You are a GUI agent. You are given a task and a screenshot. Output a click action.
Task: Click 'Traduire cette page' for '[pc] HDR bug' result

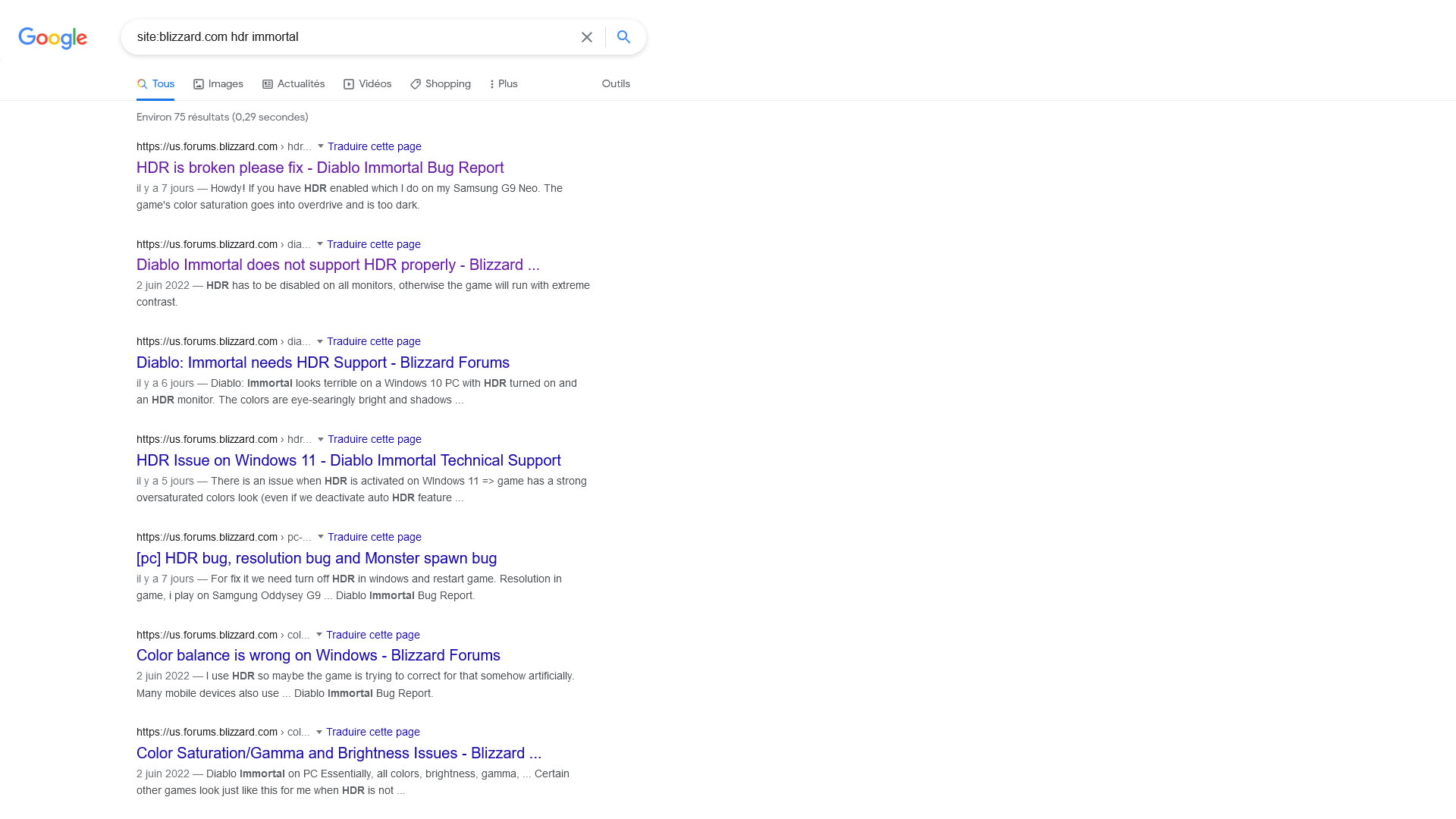click(375, 537)
